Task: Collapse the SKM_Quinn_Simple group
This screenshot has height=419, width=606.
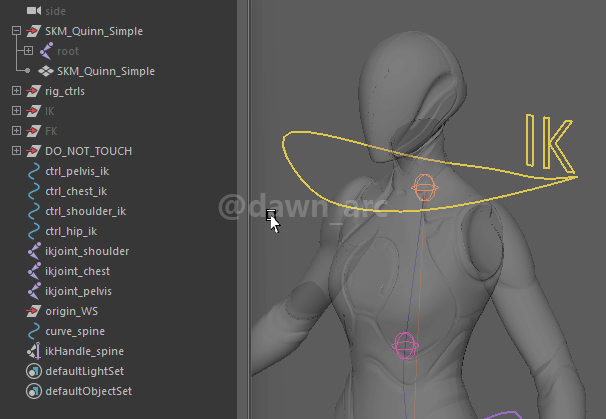Action: (x=16, y=31)
